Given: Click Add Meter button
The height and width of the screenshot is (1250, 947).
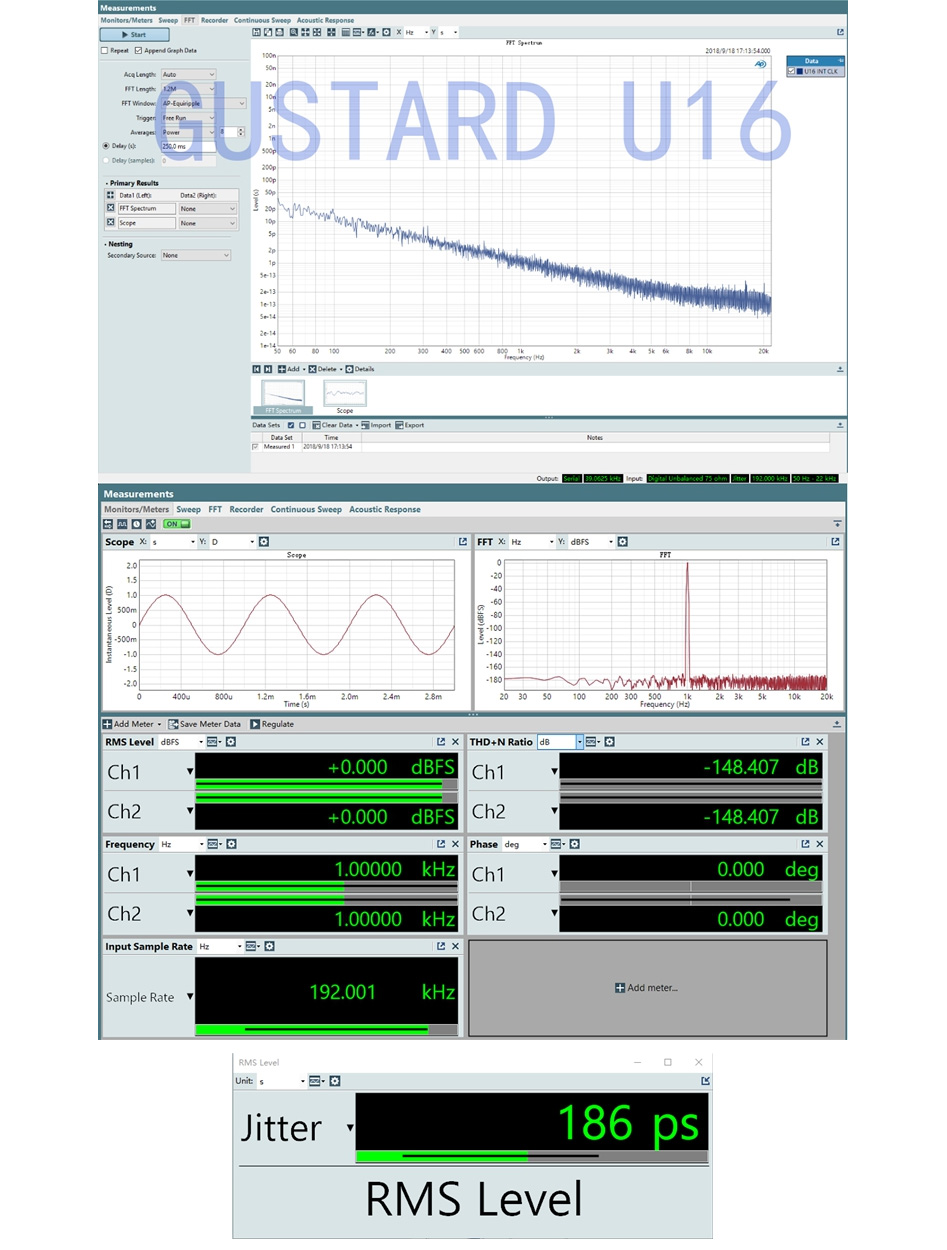Looking at the screenshot, I should tap(130, 724).
